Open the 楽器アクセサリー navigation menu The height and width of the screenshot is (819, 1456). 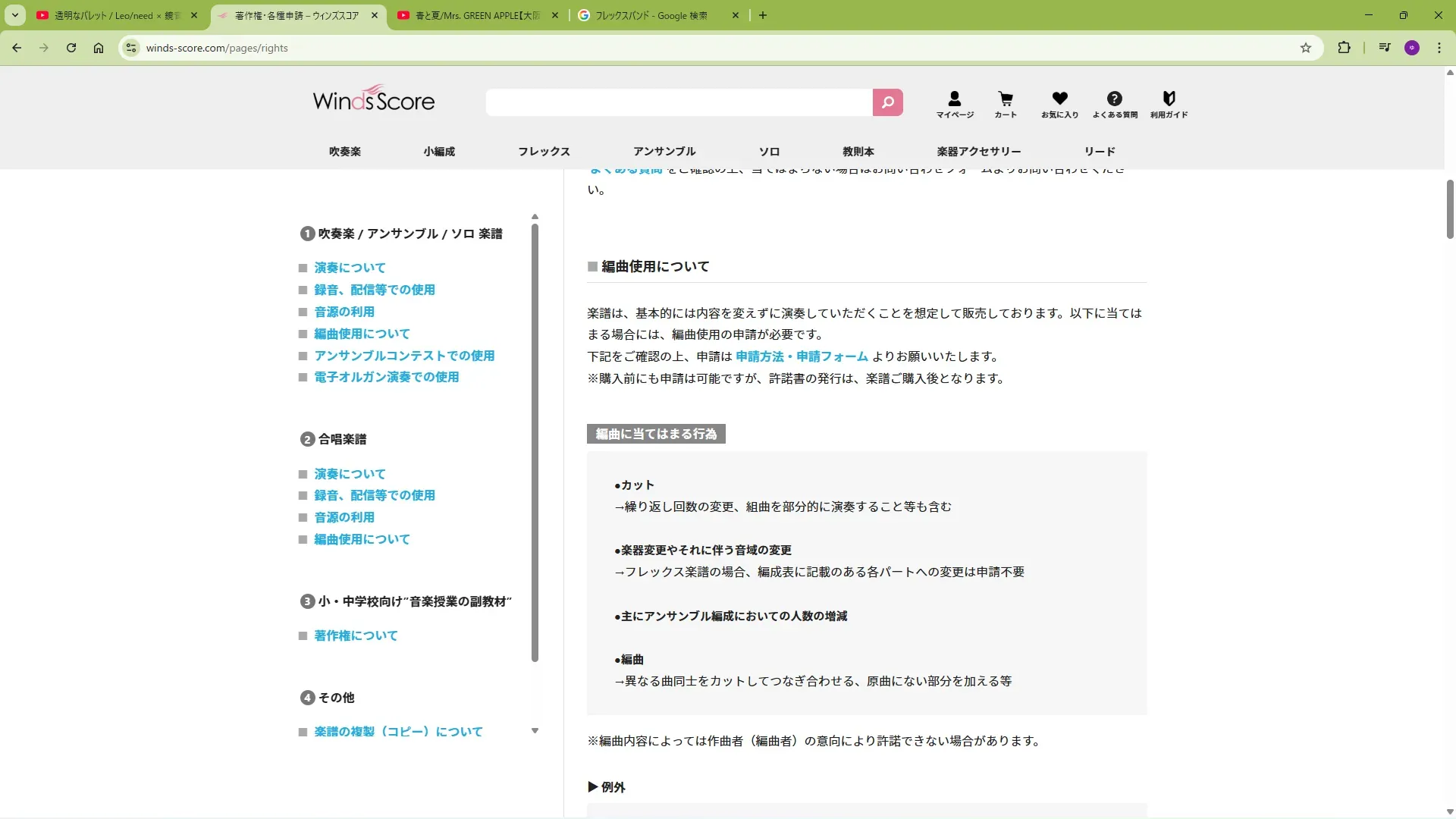click(978, 152)
